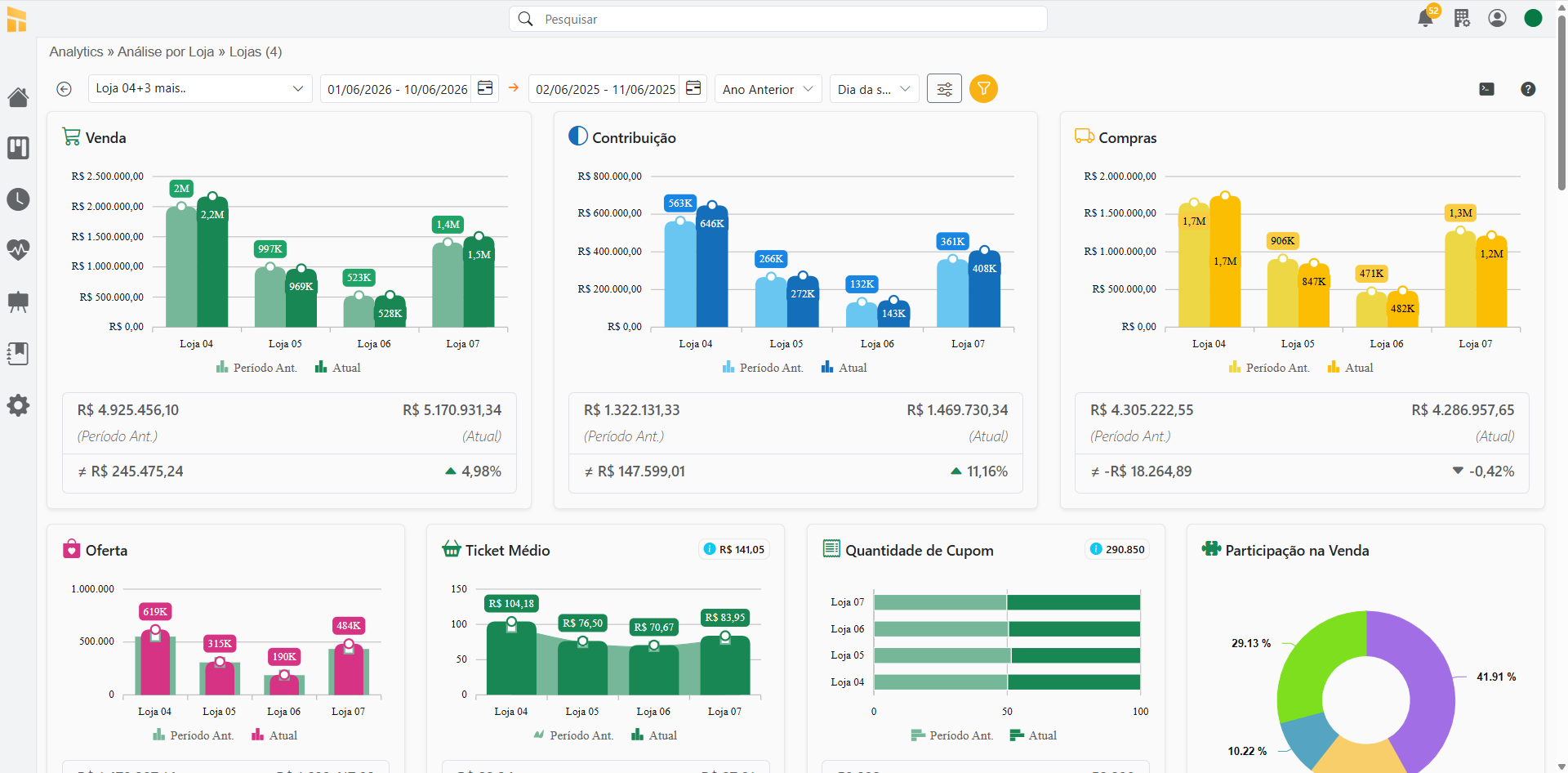Viewport: 1568px width, 773px height.
Task: Click the ≠ R$ 245.475,24 difference value
Action: (131, 471)
